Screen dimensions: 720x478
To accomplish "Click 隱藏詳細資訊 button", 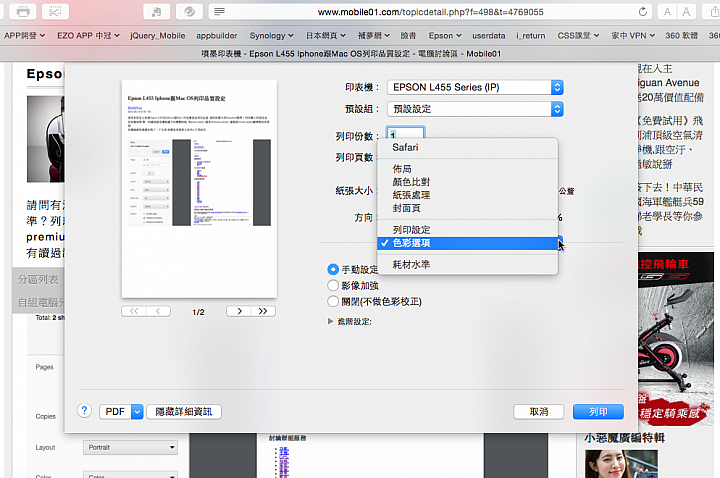I will (x=184, y=411).
